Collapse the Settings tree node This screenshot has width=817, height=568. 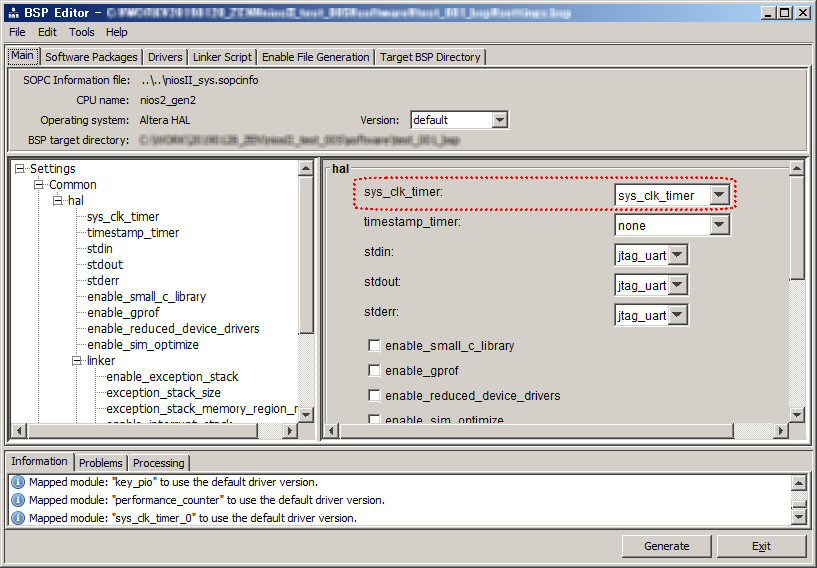coord(20,168)
